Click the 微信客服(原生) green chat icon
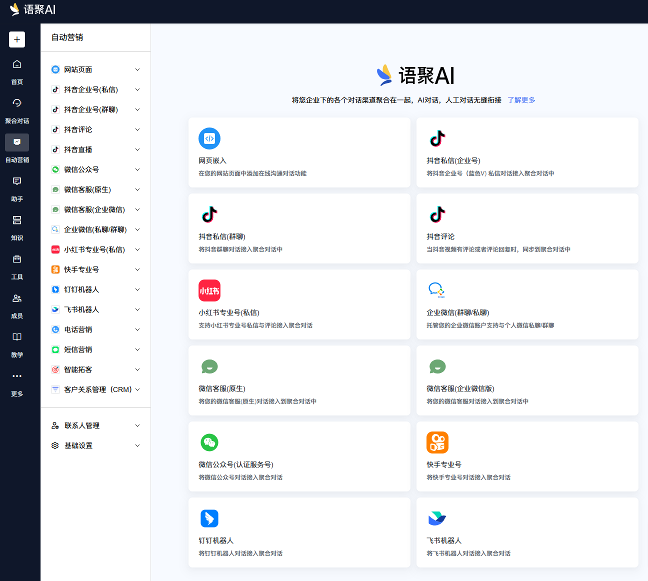648x581 pixels. coord(210,367)
